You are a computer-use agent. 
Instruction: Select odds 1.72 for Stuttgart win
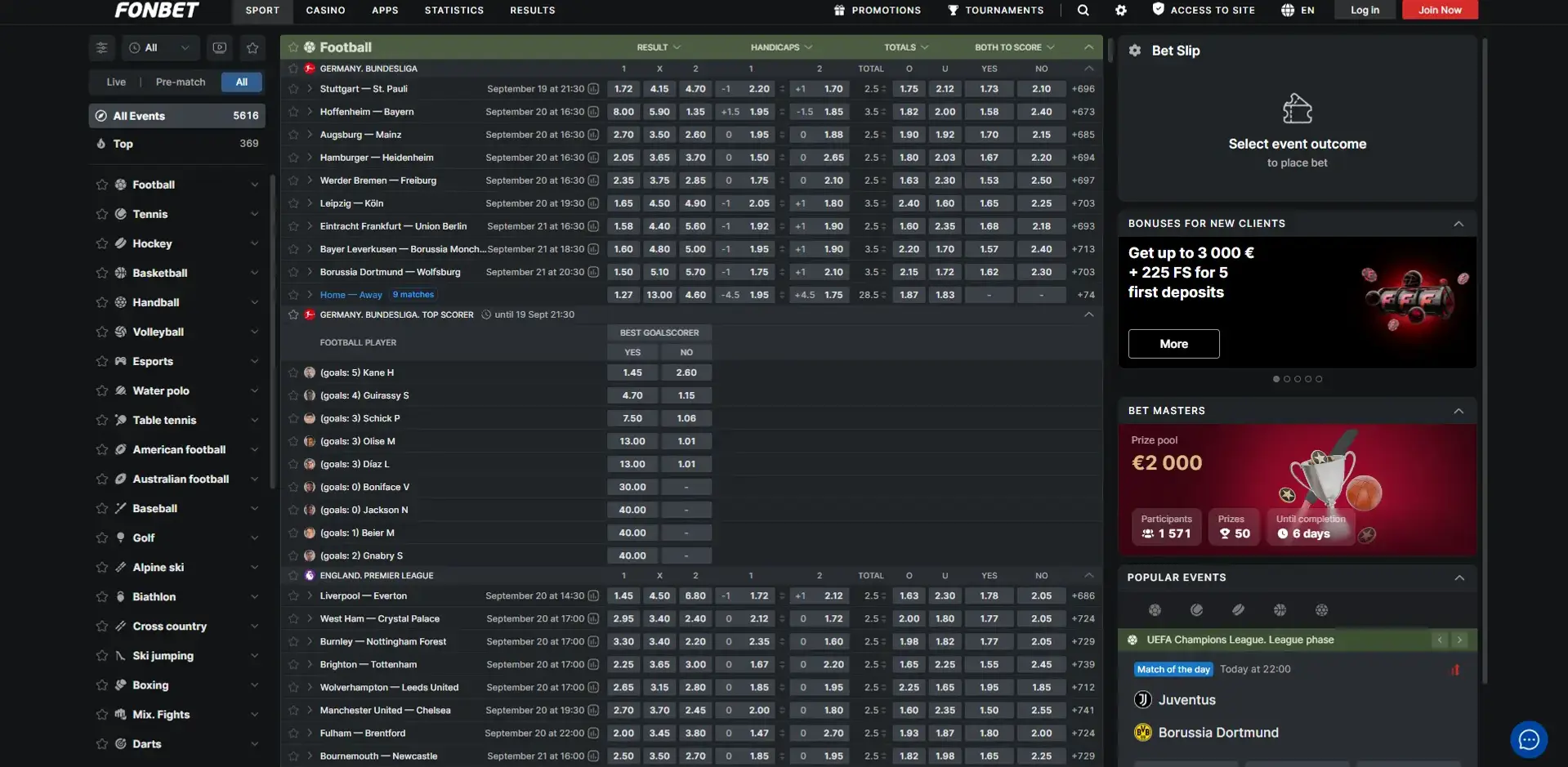point(623,89)
